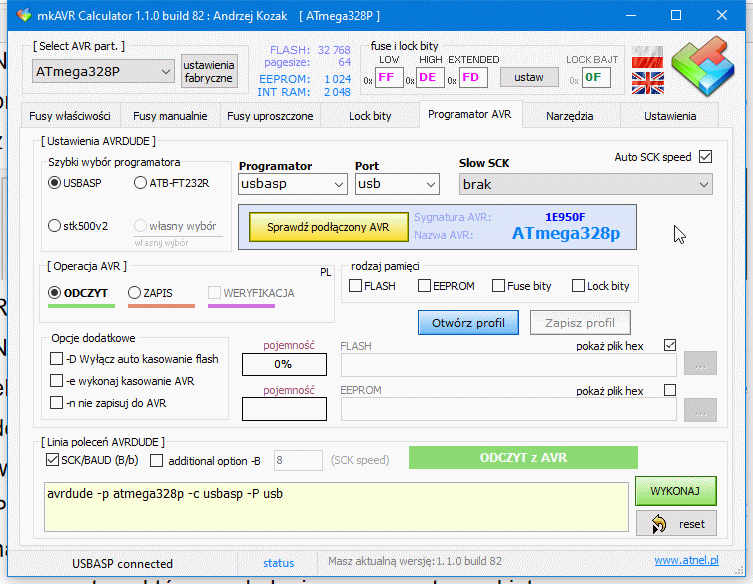The width and height of the screenshot is (753, 584).
Task: Open the Lock bity tab
Action: click(x=370, y=116)
